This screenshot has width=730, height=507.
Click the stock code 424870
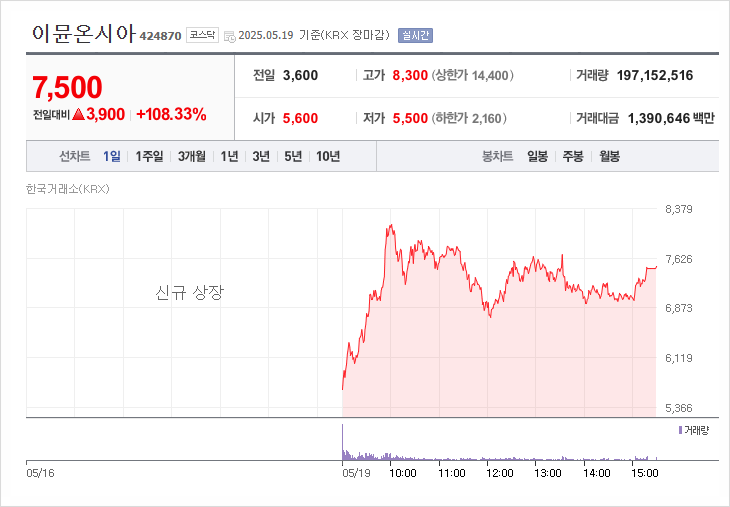(x=160, y=36)
